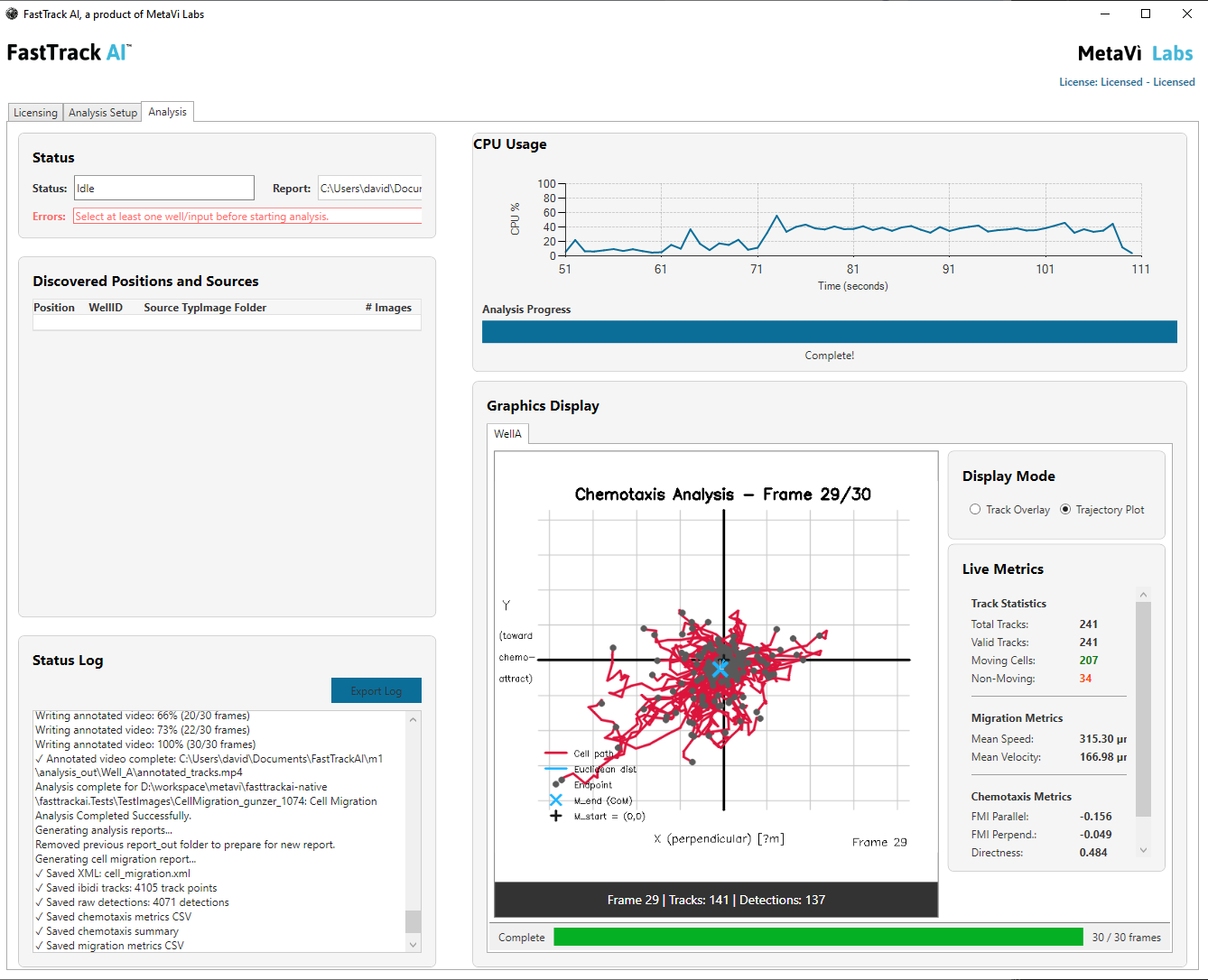This screenshot has width=1208, height=980.
Task: Click the License status text link
Action: tap(1127, 82)
